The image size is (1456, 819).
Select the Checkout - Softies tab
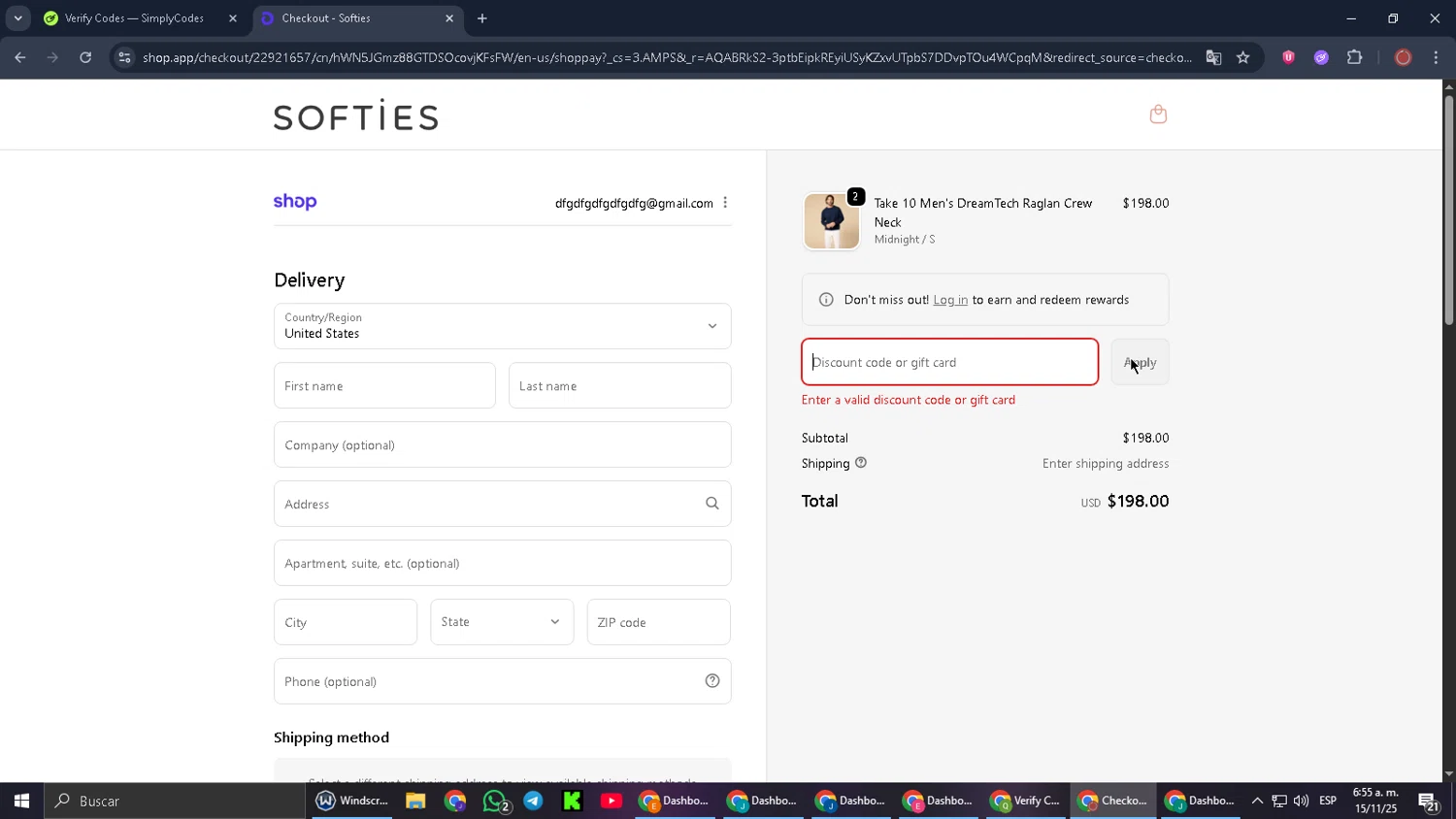pos(357,18)
